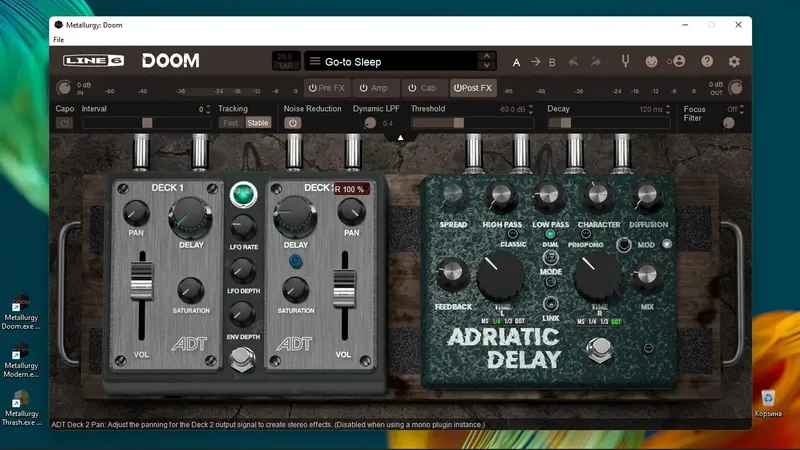Toggle the Capo power button

point(64,123)
